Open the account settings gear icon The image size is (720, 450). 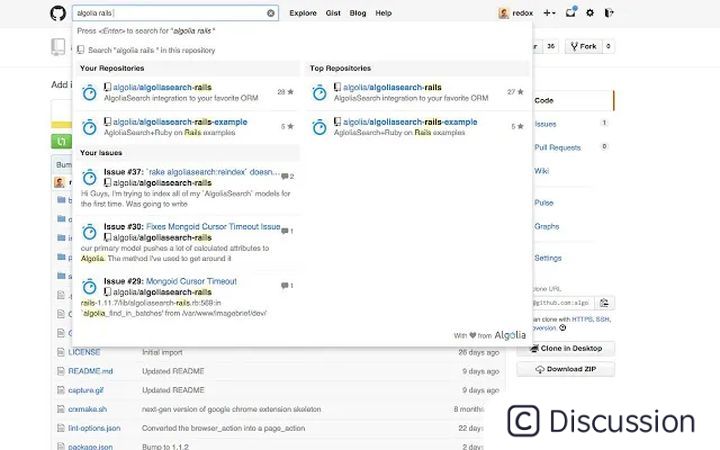click(x=590, y=13)
